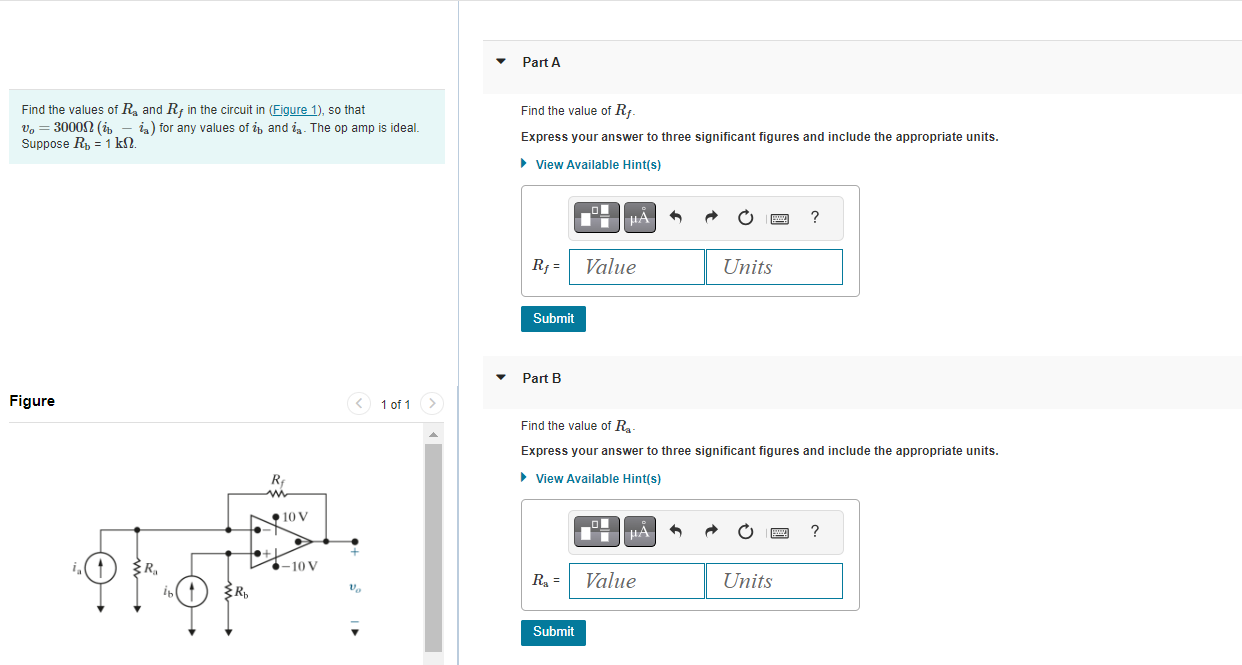Reset the Part A answer field
1242x665 pixels.
pos(745,217)
